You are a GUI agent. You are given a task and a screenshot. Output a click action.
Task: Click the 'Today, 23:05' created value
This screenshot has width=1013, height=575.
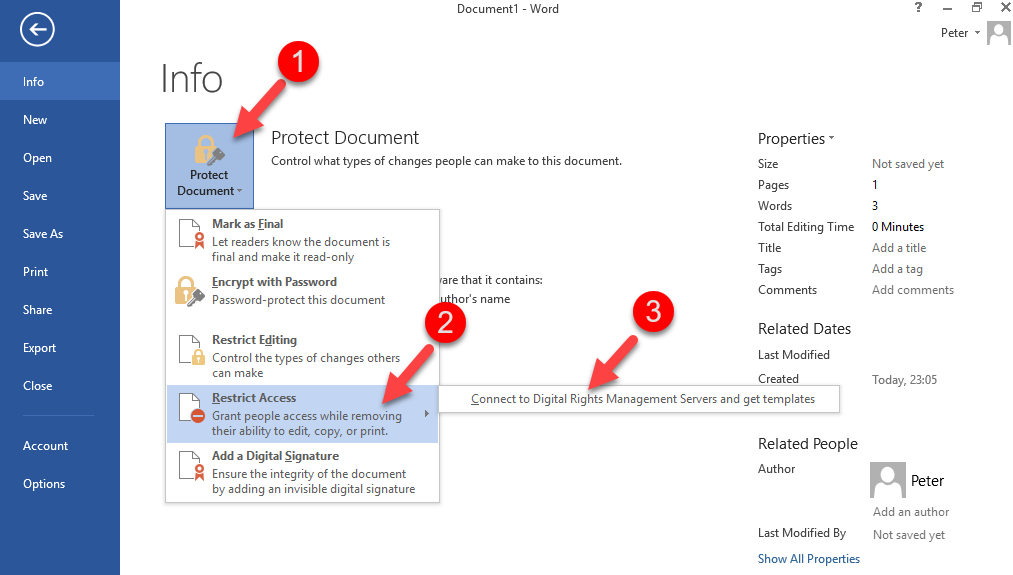(904, 380)
